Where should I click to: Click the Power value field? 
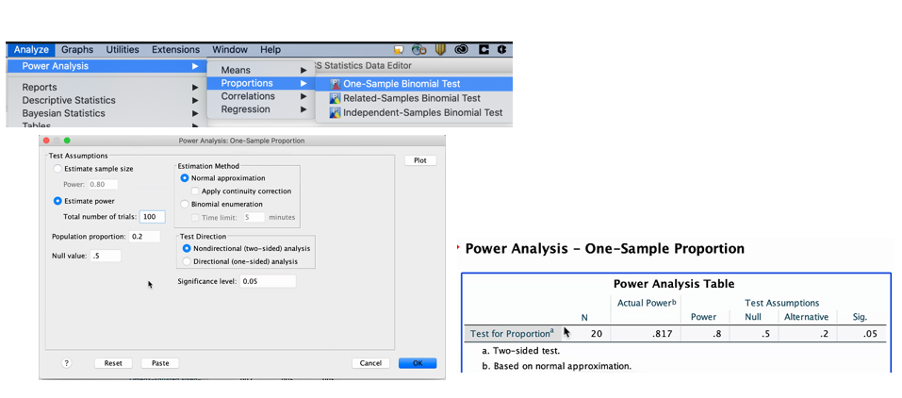[103, 185]
